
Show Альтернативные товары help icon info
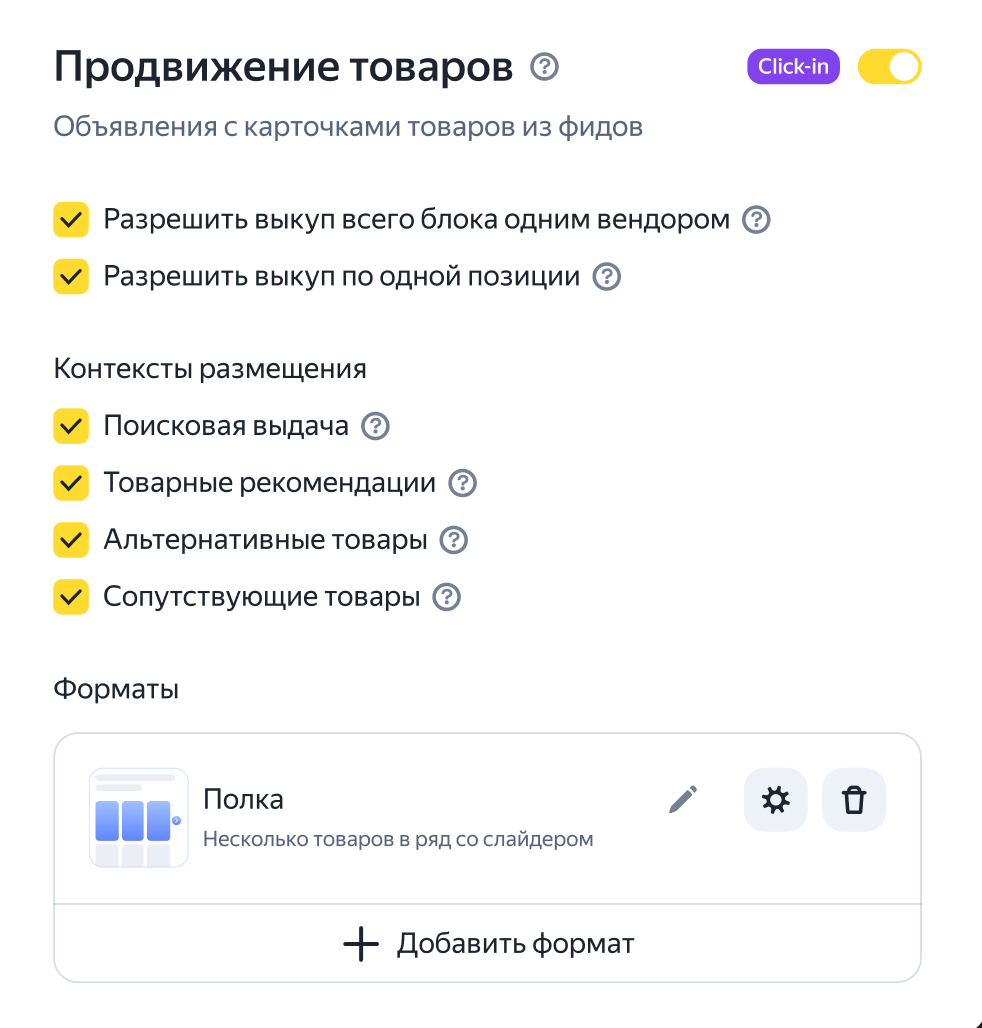pyautogui.click(x=454, y=540)
